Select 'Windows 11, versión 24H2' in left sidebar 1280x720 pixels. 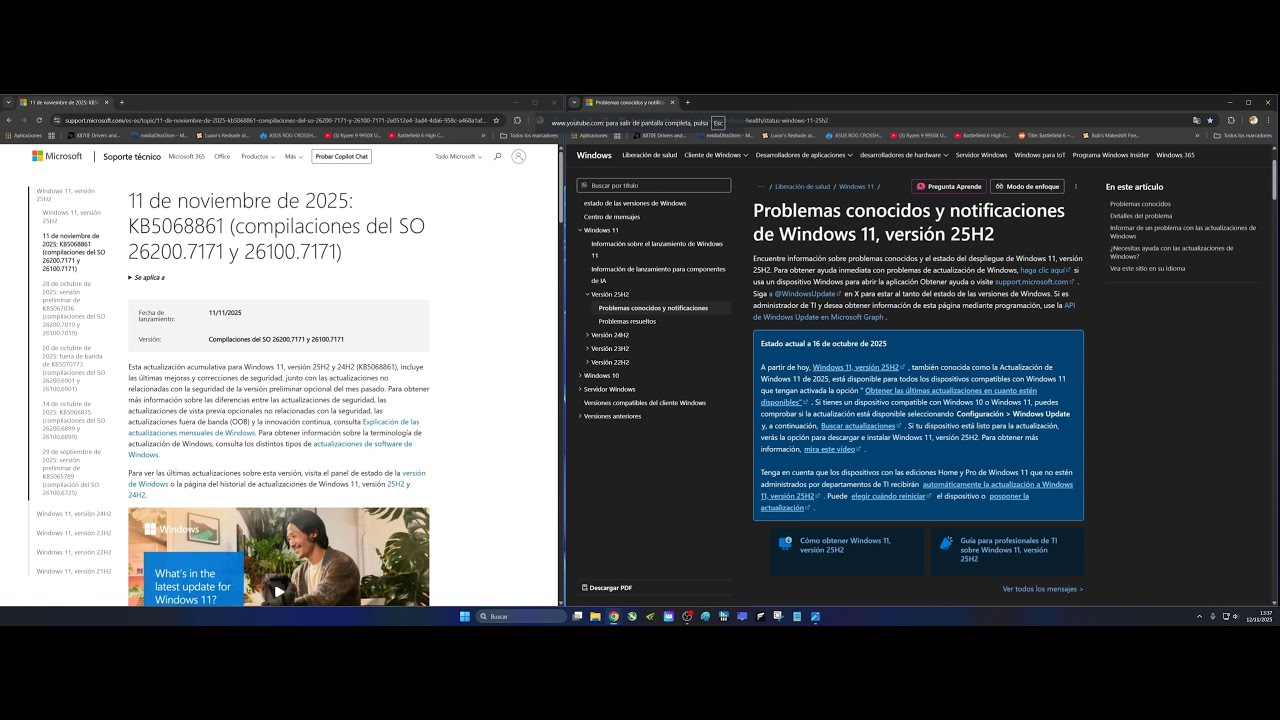pos(74,514)
